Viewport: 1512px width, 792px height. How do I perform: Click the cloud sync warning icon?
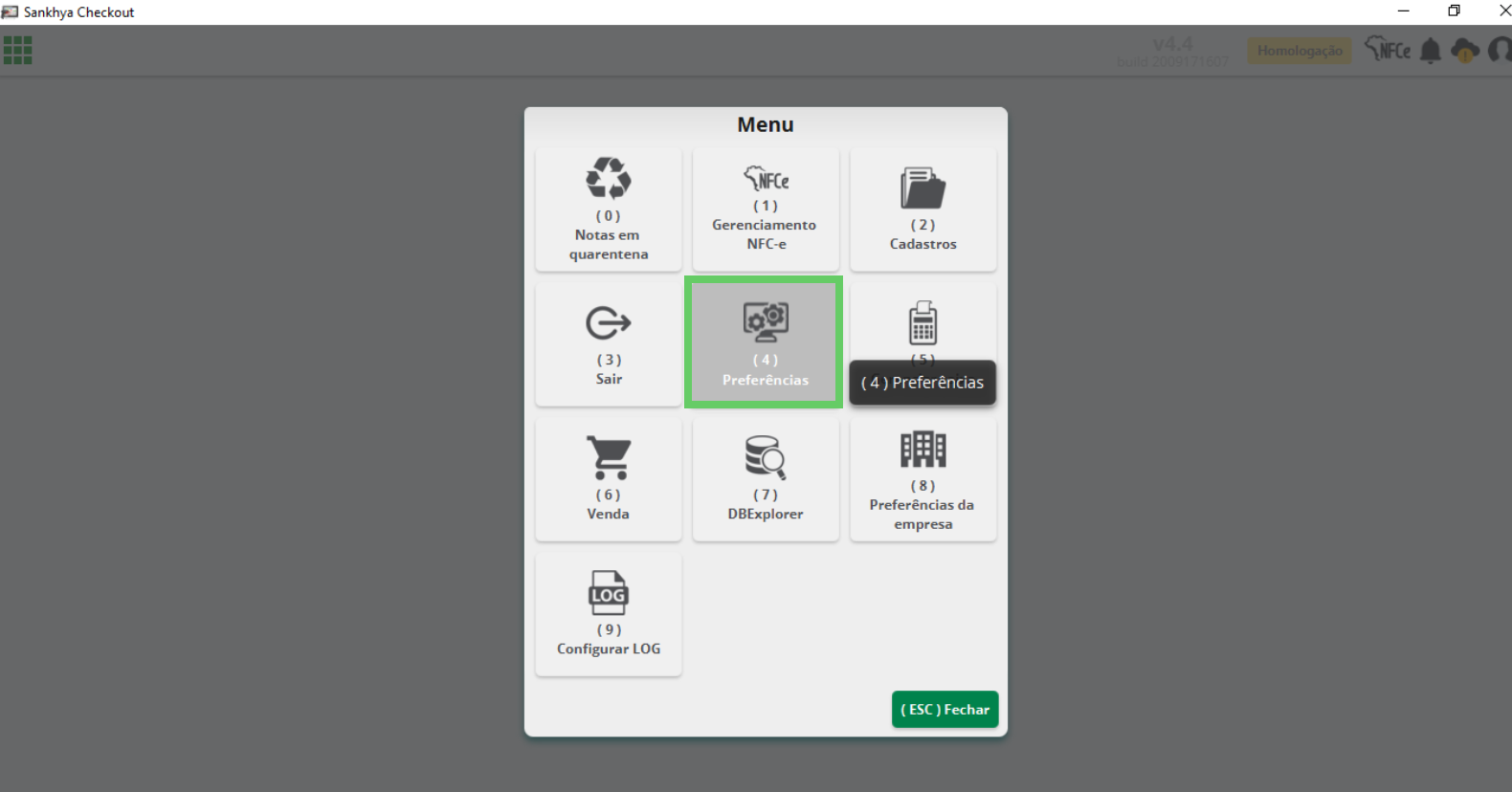[x=1465, y=51]
